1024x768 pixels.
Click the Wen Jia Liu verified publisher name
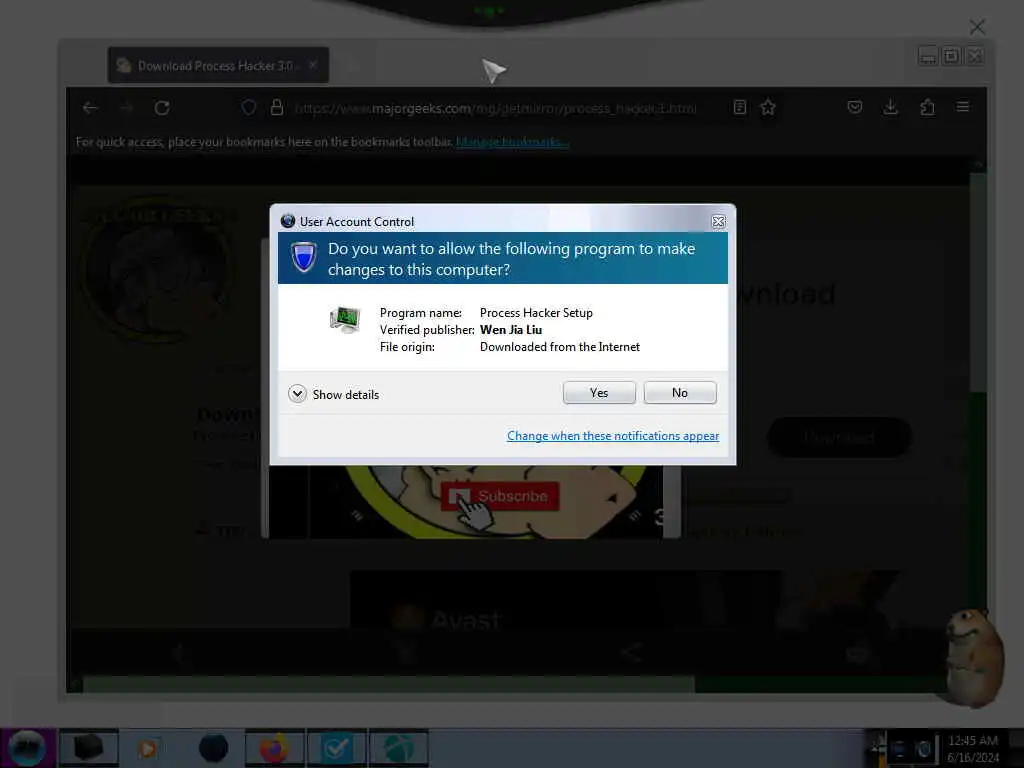511,330
